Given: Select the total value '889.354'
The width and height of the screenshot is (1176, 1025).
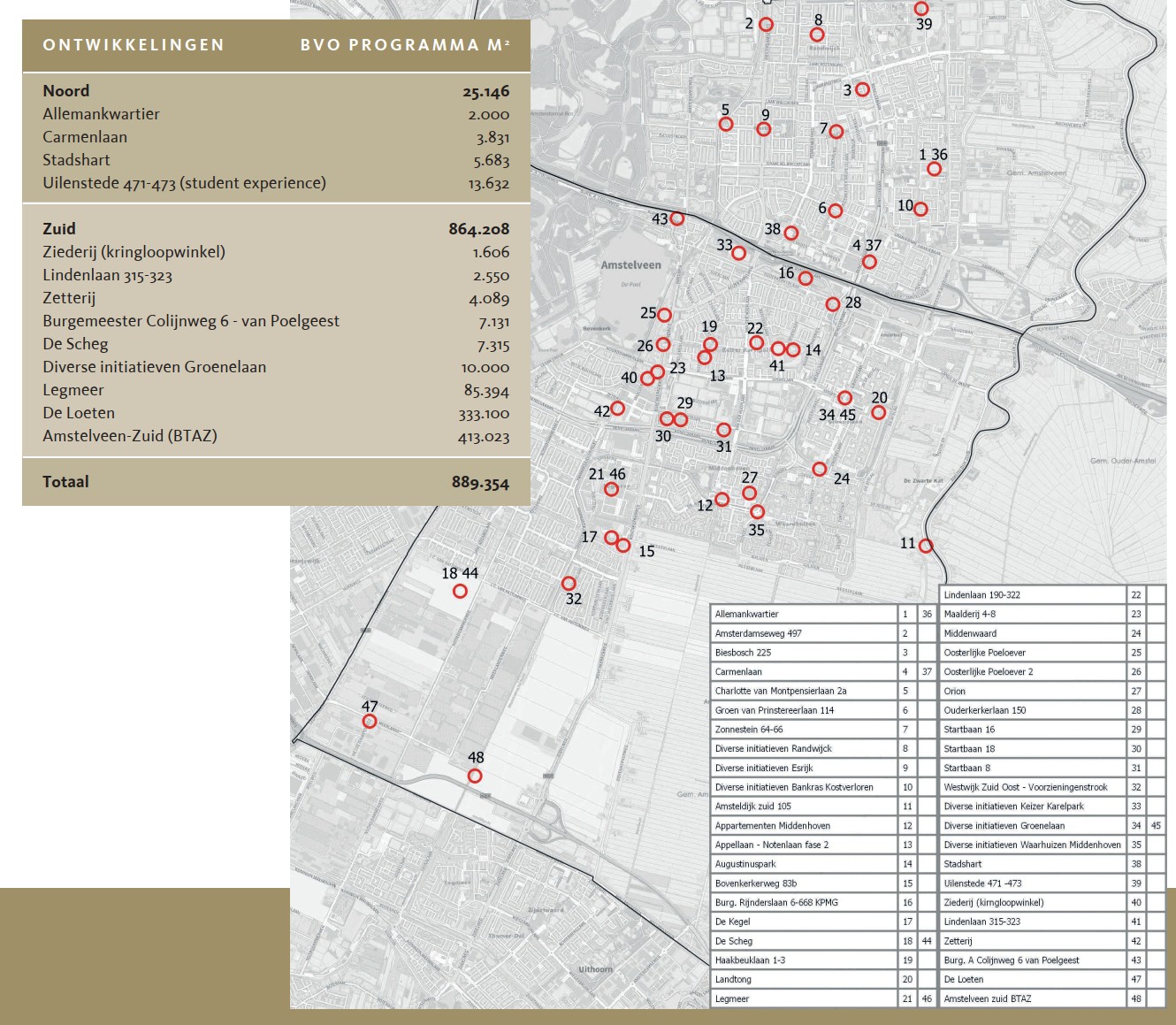Looking at the screenshot, I should 480,483.
